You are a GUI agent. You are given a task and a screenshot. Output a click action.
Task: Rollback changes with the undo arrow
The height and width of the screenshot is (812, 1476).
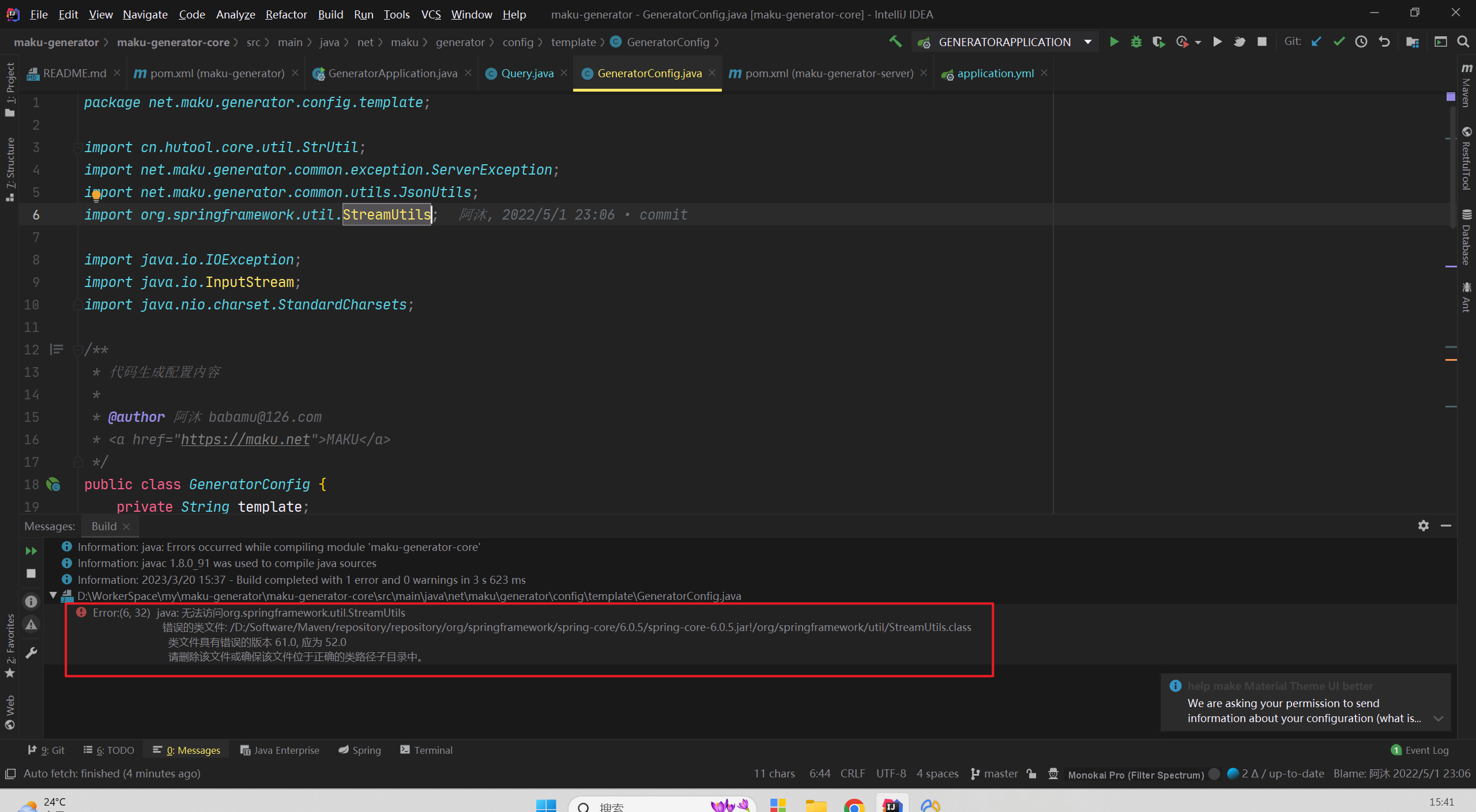[1384, 41]
